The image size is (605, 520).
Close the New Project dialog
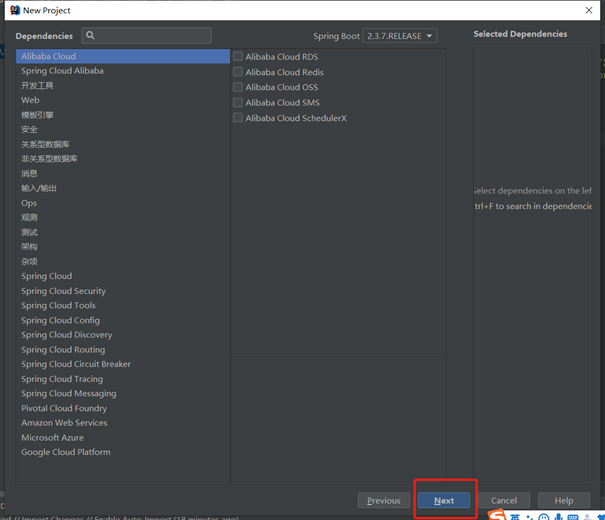[589, 10]
